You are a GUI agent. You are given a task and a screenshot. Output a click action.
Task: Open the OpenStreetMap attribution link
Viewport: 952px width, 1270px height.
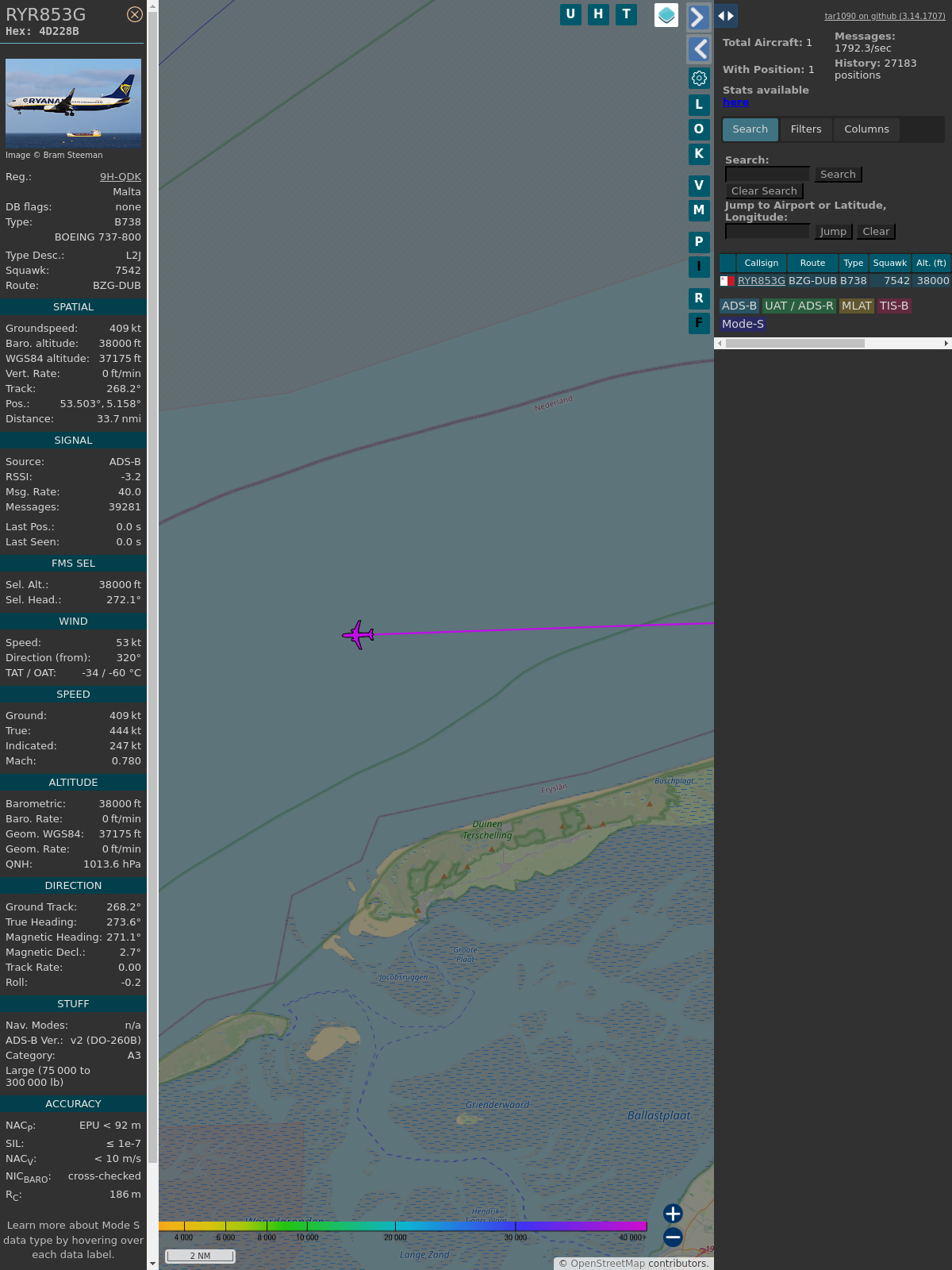(608, 1264)
